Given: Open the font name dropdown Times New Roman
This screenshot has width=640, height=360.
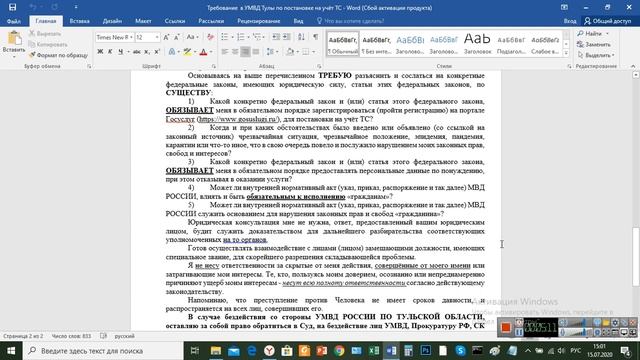Looking at the screenshot, I should (131, 37).
